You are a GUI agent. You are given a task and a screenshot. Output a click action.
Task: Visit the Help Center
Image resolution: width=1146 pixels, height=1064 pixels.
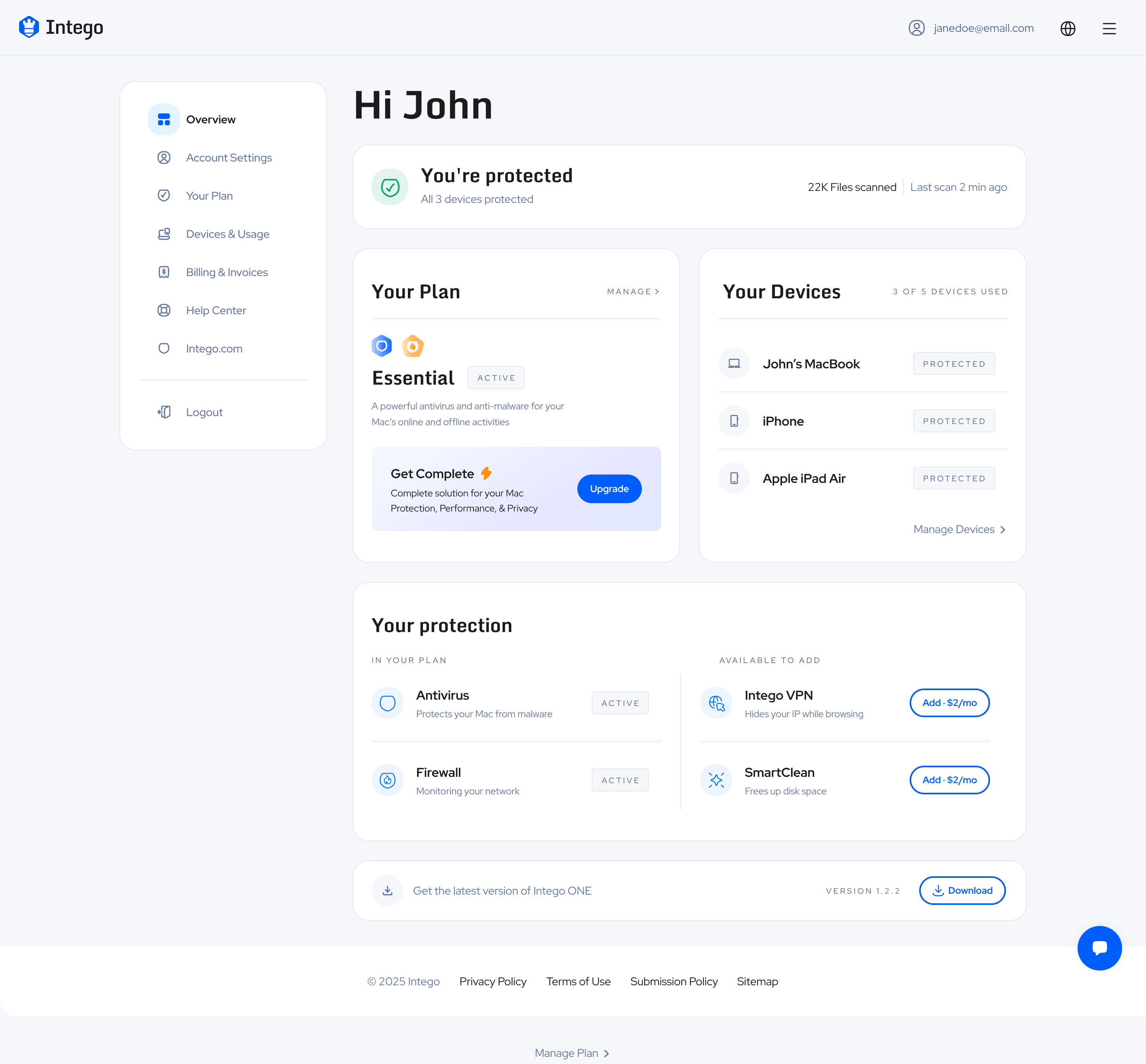tap(216, 310)
